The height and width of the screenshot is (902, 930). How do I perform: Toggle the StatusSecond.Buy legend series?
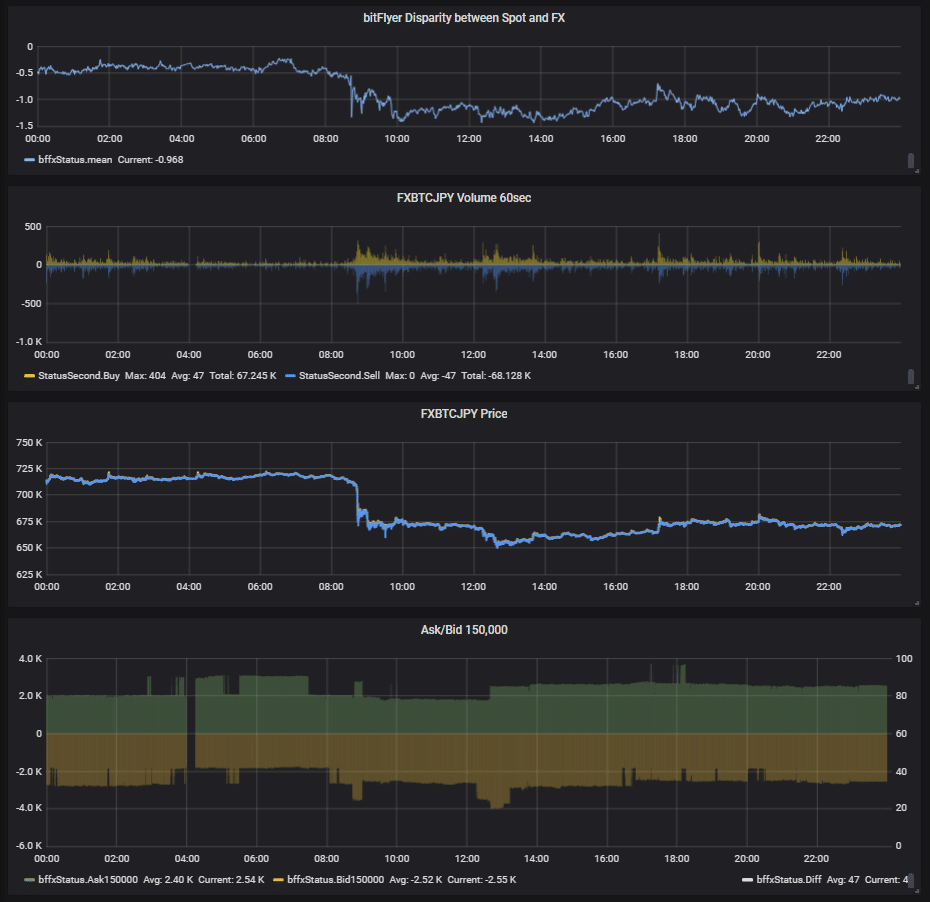point(79,375)
